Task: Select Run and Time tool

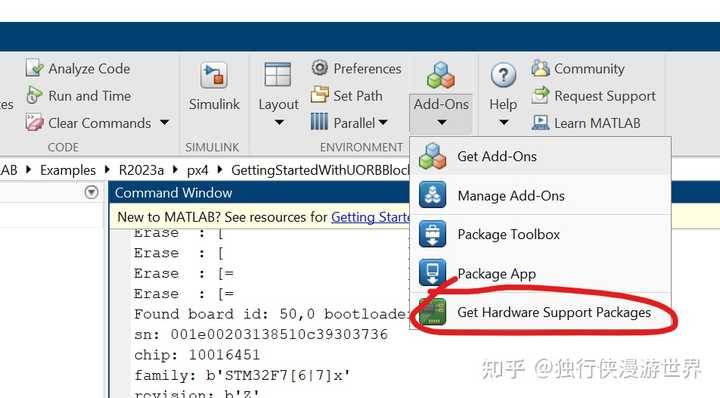Action: 78,95
